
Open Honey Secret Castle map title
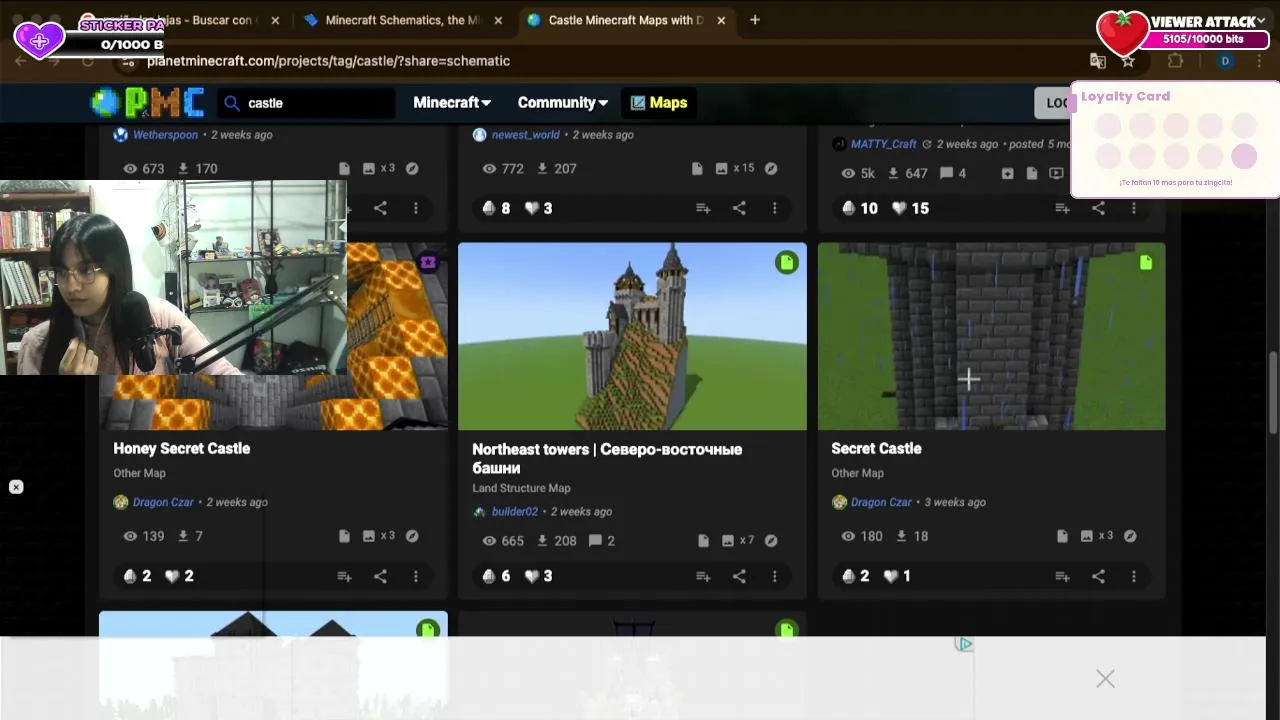pyautogui.click(x=182, y=448)
